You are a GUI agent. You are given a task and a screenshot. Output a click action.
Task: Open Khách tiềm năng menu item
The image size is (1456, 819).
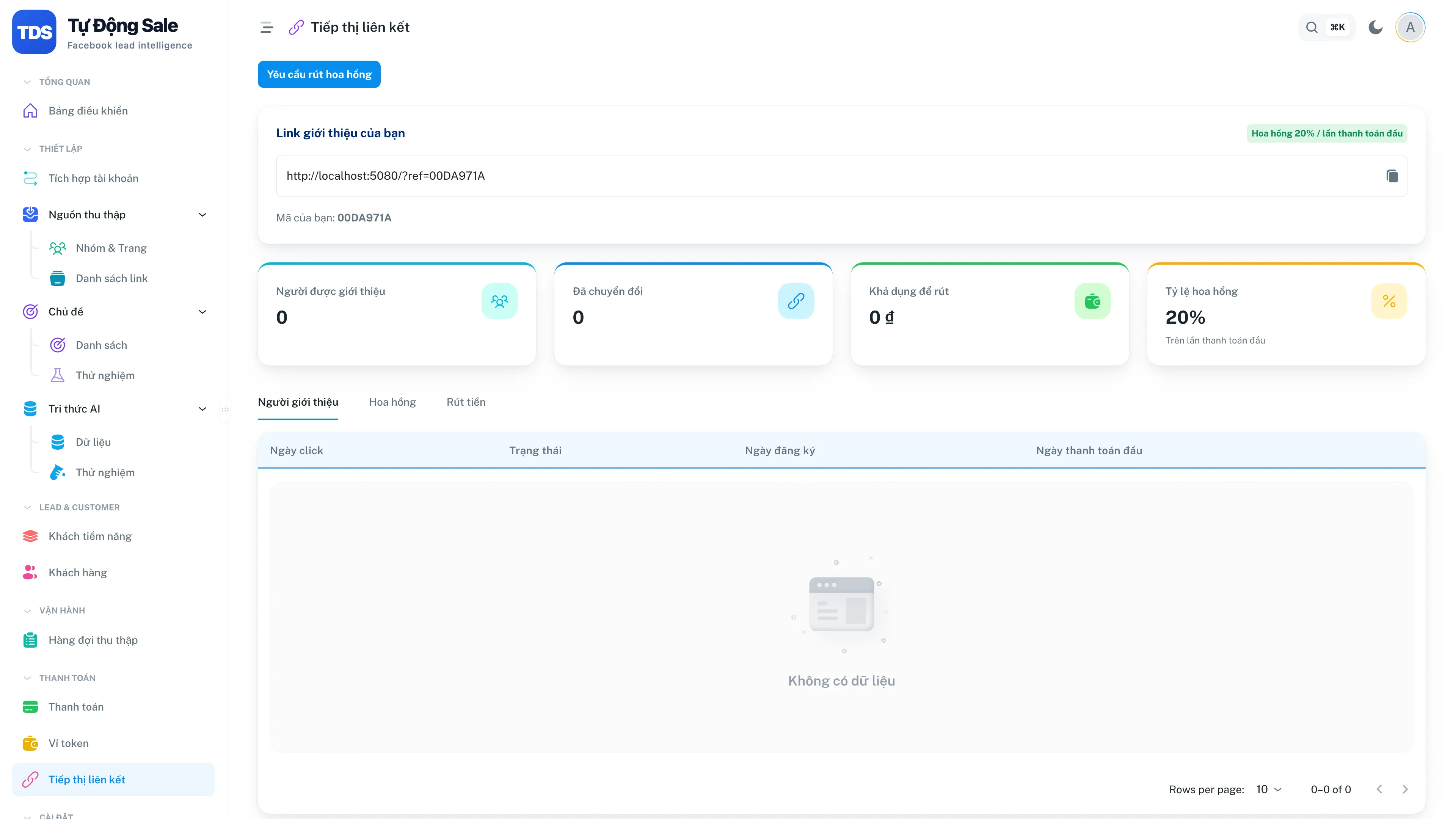[113, 537]
